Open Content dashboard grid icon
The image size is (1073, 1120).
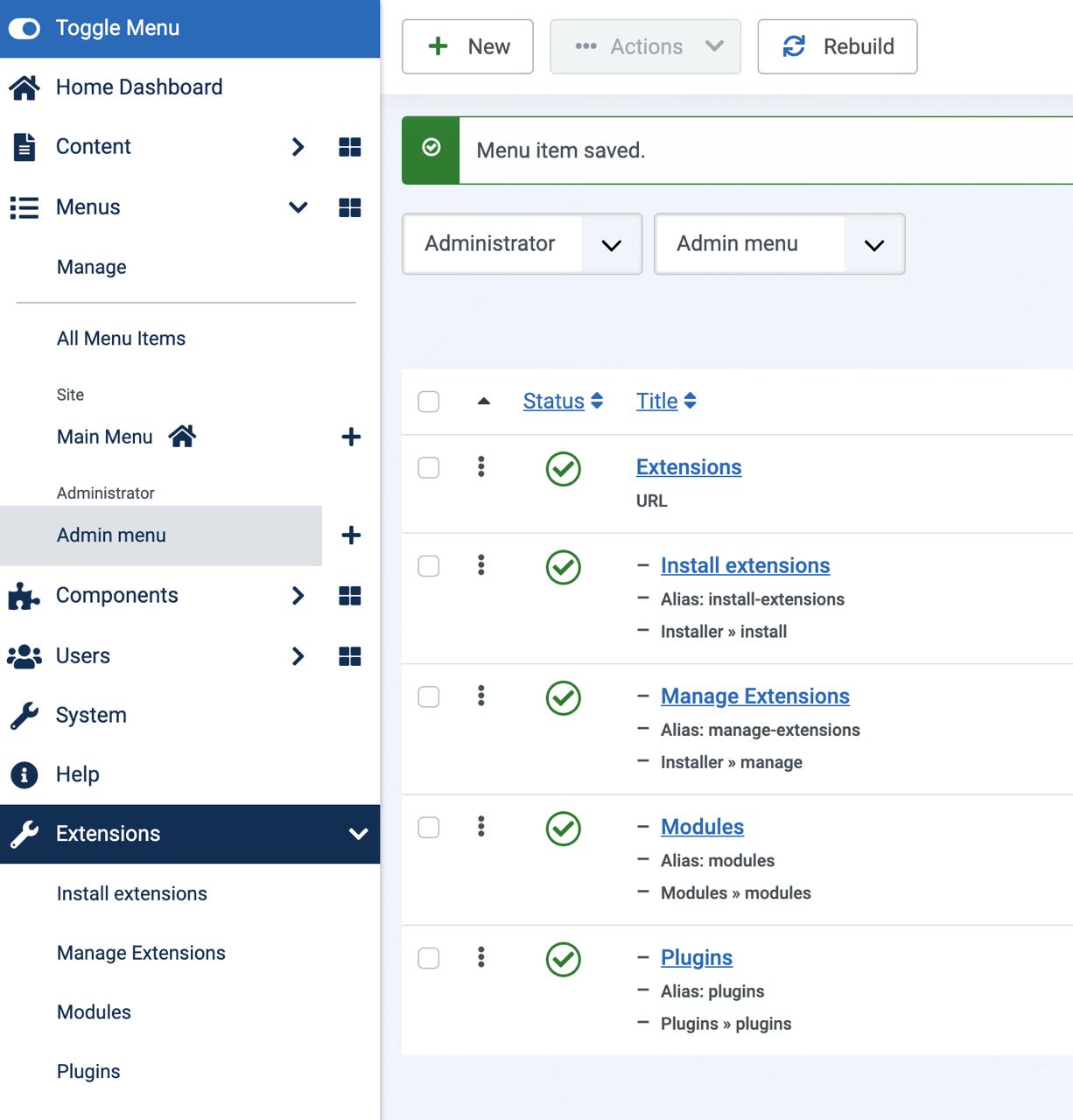pyautogui.click(x=350, y=147)
